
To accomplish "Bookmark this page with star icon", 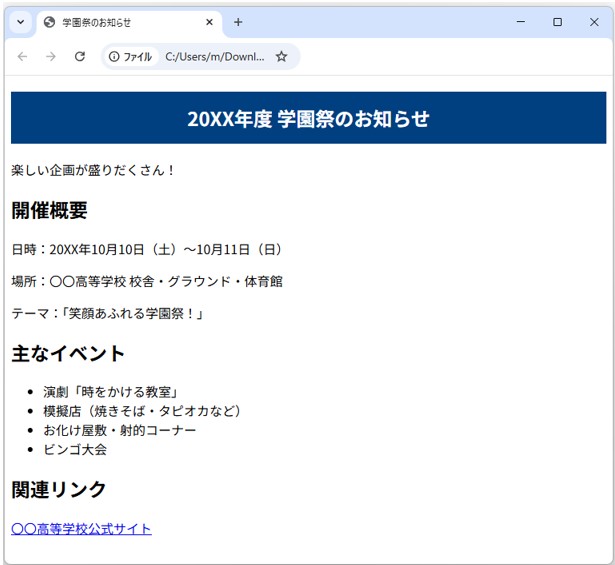I will [281, 56].
